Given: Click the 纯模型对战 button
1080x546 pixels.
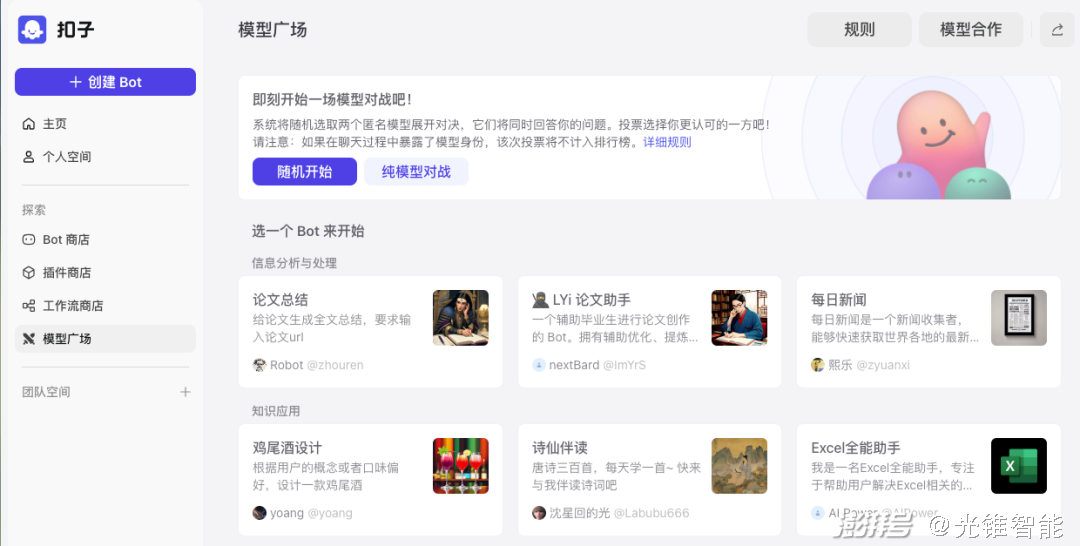Looking at the screenshot, I should click(416, 171).
